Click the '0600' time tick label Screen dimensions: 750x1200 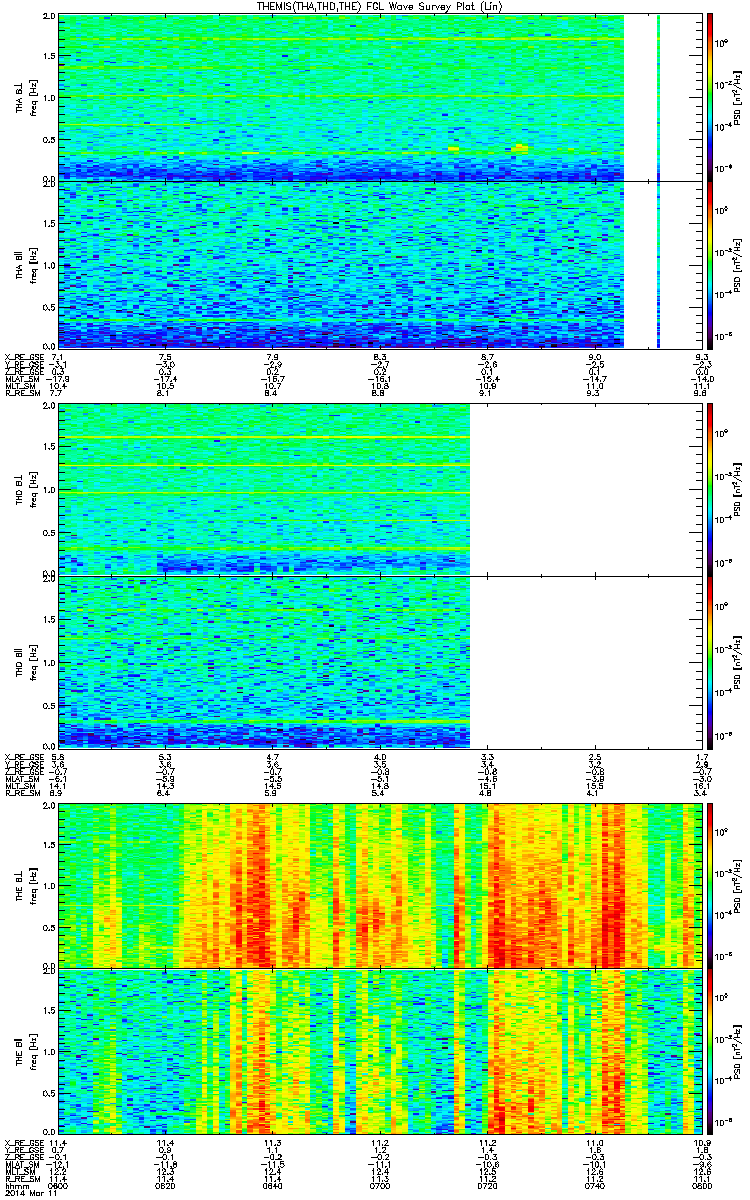click(x=57, y=1185)
